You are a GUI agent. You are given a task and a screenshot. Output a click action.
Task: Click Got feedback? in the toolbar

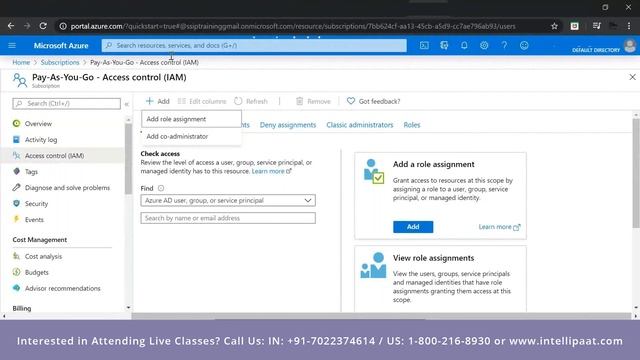373,101
